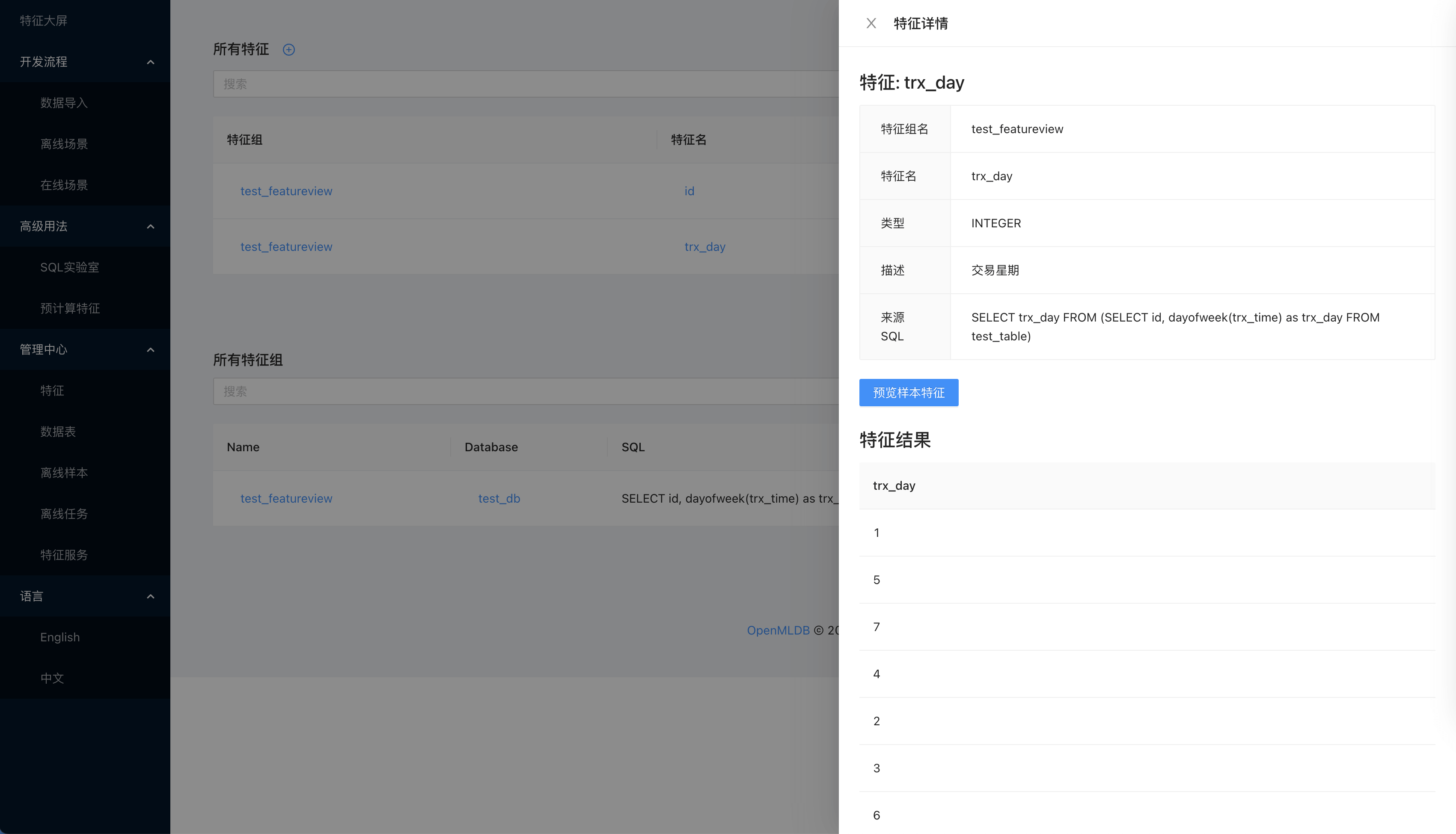Screen dimensions: 1456x834
Task: Open the SQL实验室 menu item
Action: pos(69,267)
